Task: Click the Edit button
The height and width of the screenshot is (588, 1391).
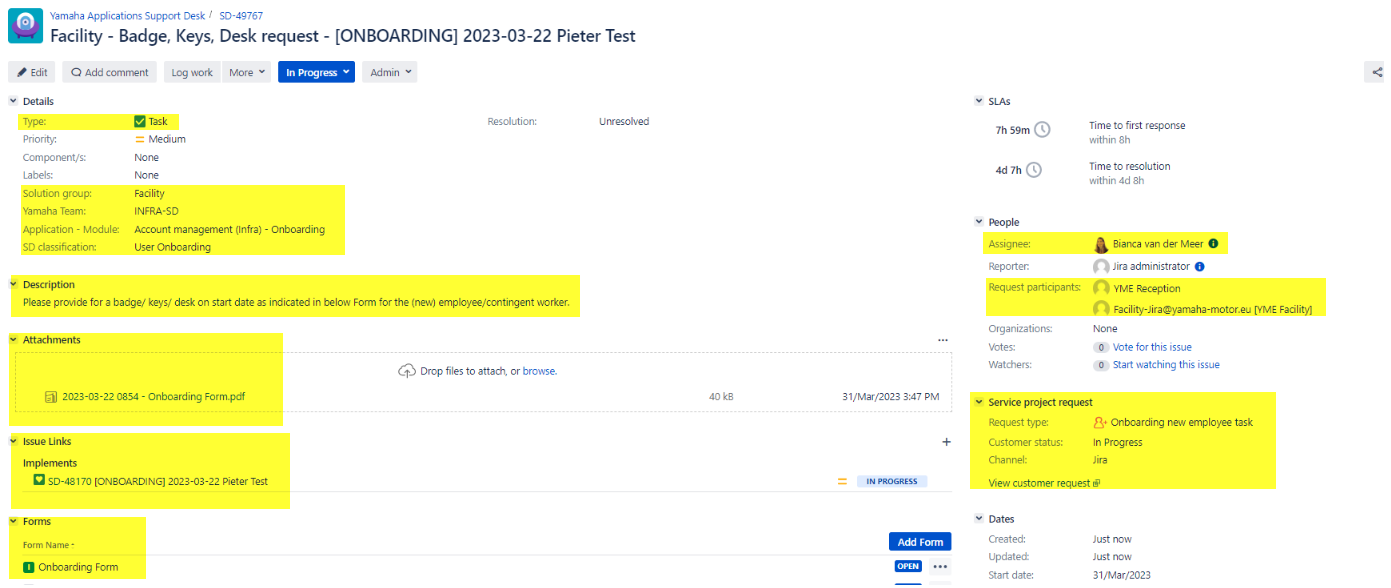Action: tap(32, 72)
